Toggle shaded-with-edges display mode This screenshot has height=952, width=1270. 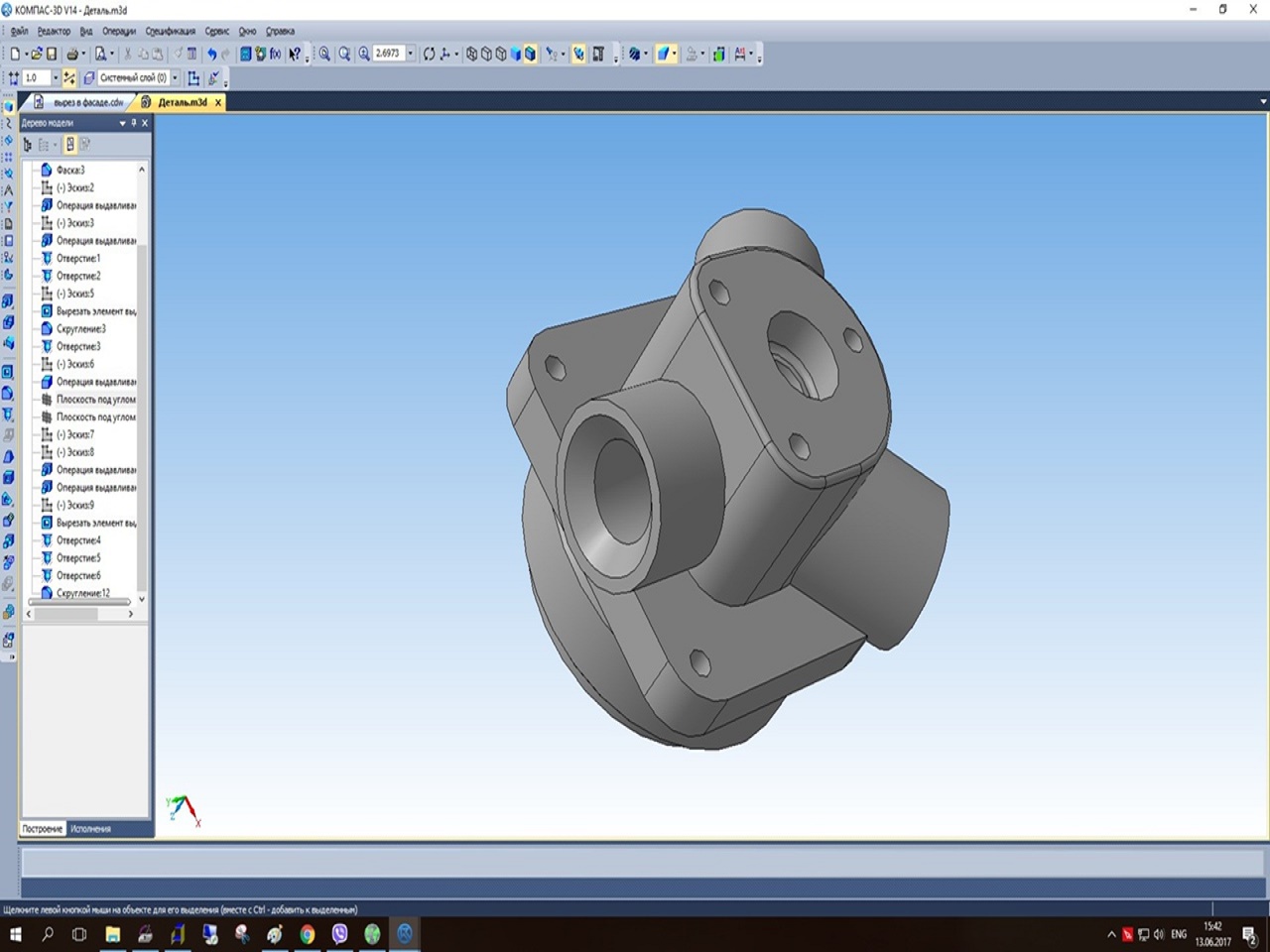point(530,55)
